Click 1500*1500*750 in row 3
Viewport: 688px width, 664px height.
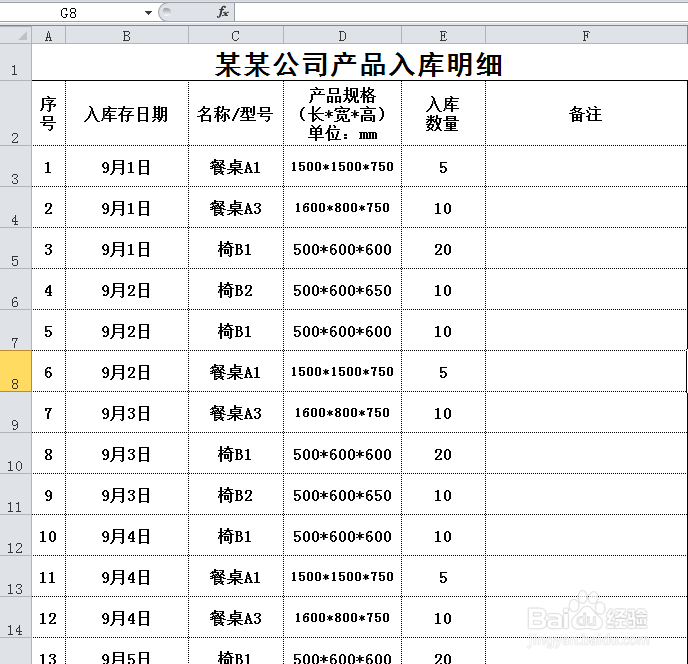pyautogui.click(x=342, y=167)
